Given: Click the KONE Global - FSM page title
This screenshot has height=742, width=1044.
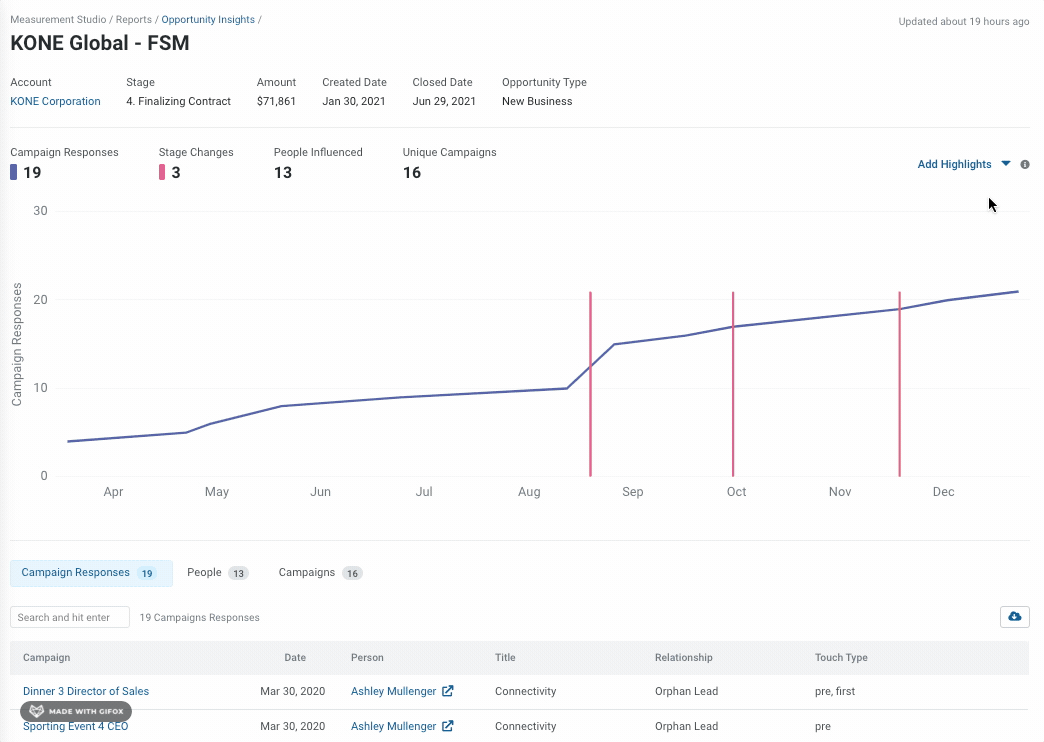Looking at the screenshot, I should pos(100,43).
